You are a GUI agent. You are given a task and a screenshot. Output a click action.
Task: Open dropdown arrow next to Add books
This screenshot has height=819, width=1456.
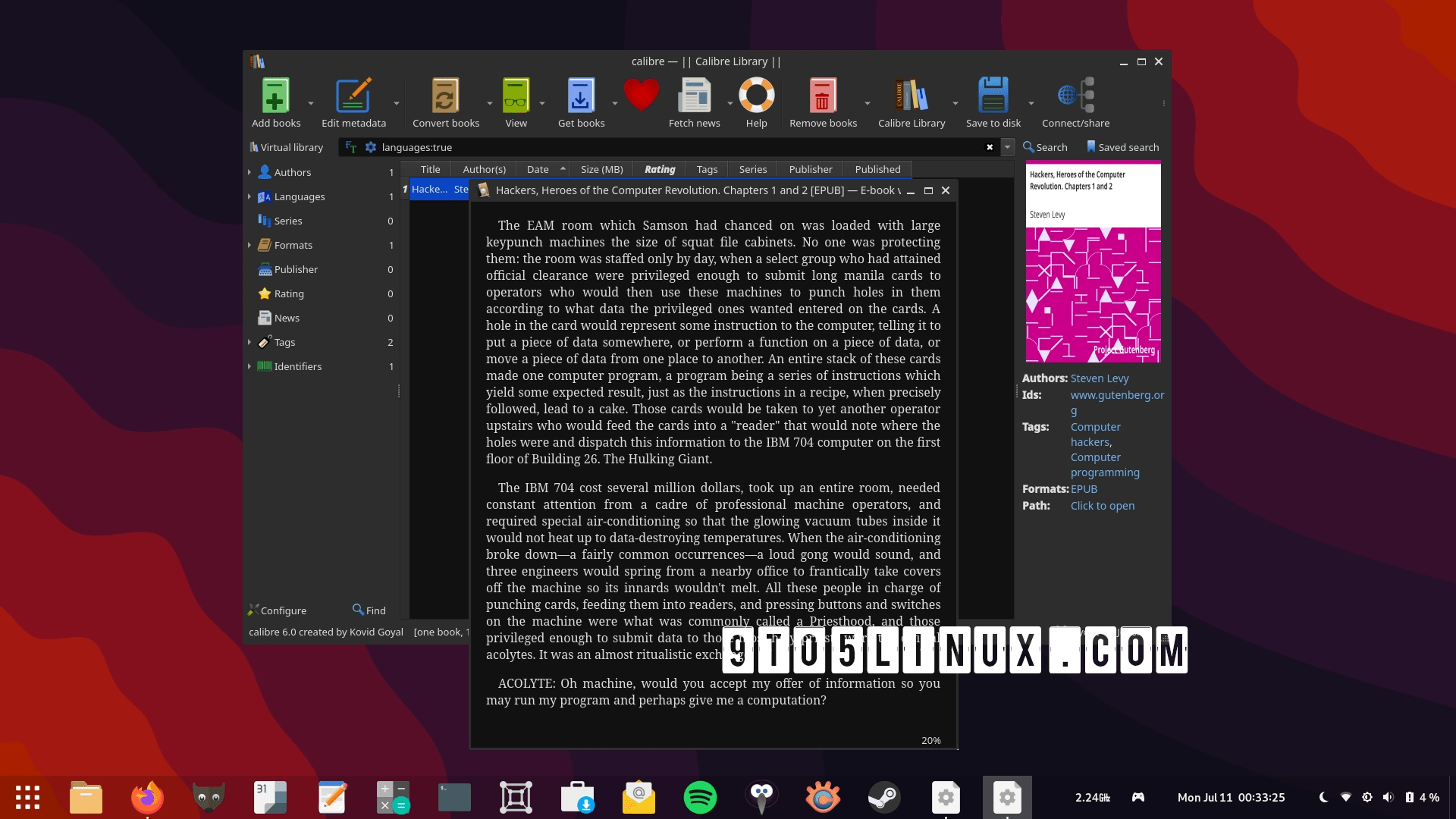pyautogui.click(x=311, y=103)
